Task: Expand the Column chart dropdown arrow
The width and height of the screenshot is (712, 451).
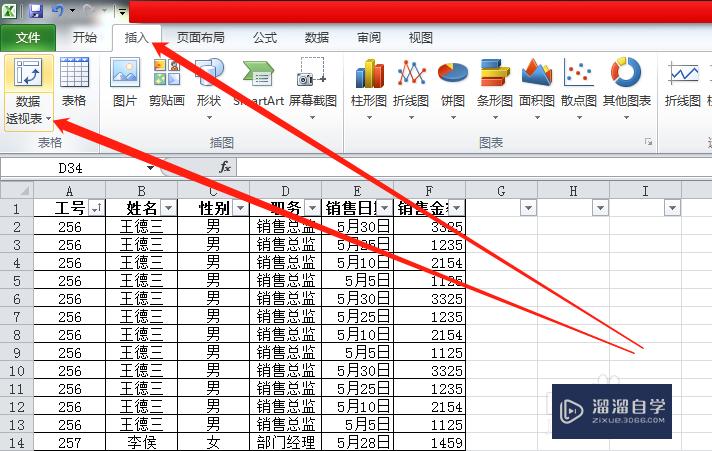Action: click(x=369, y=117)
